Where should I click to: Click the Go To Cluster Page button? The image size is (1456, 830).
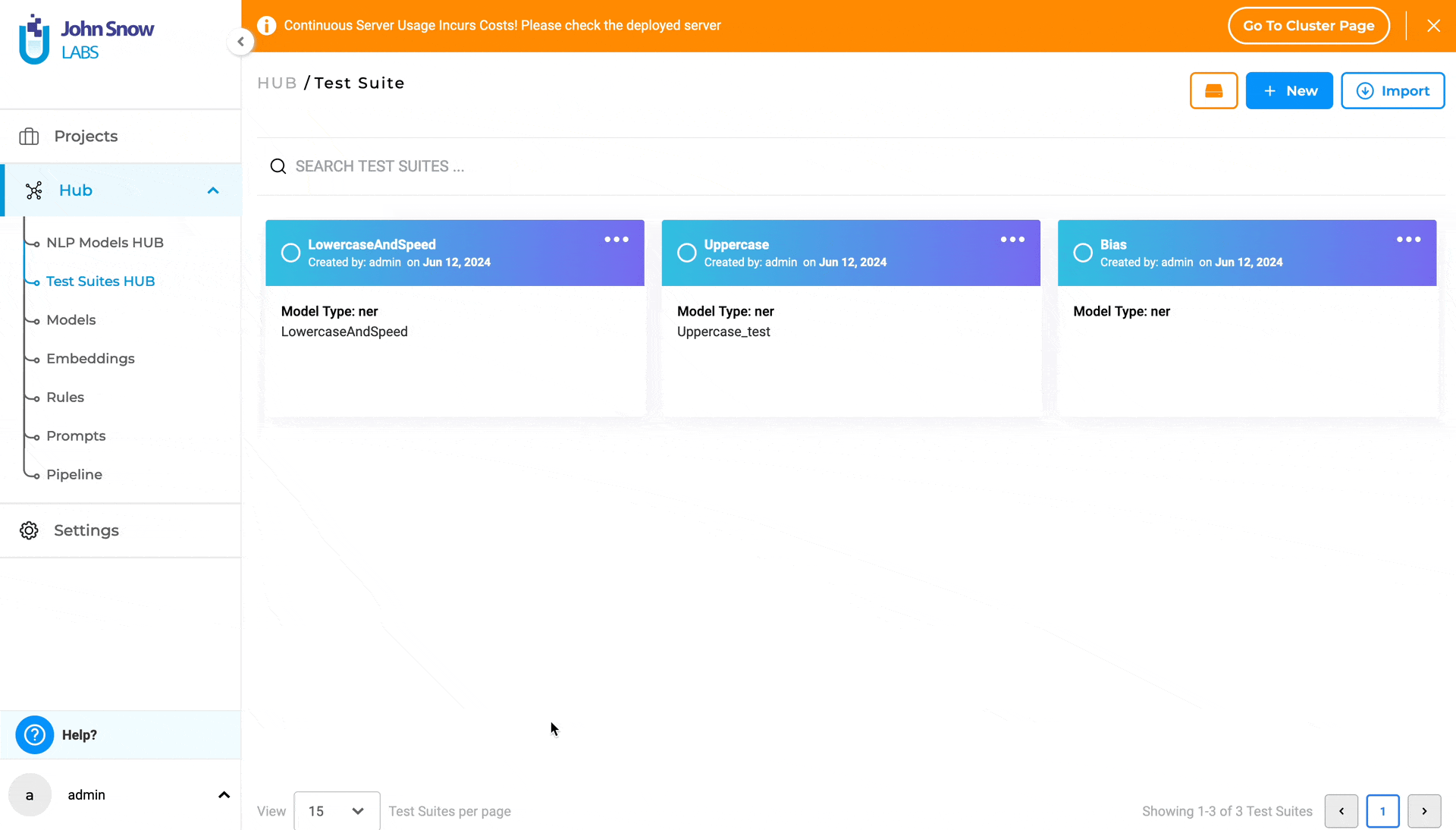[1309, 25]
